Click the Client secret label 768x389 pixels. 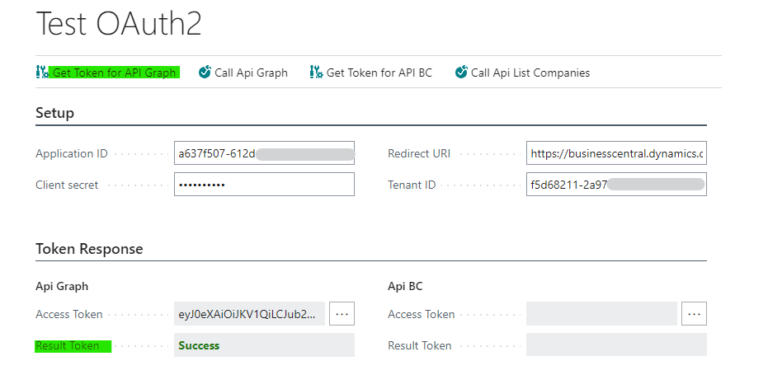(x=67, y=185)
